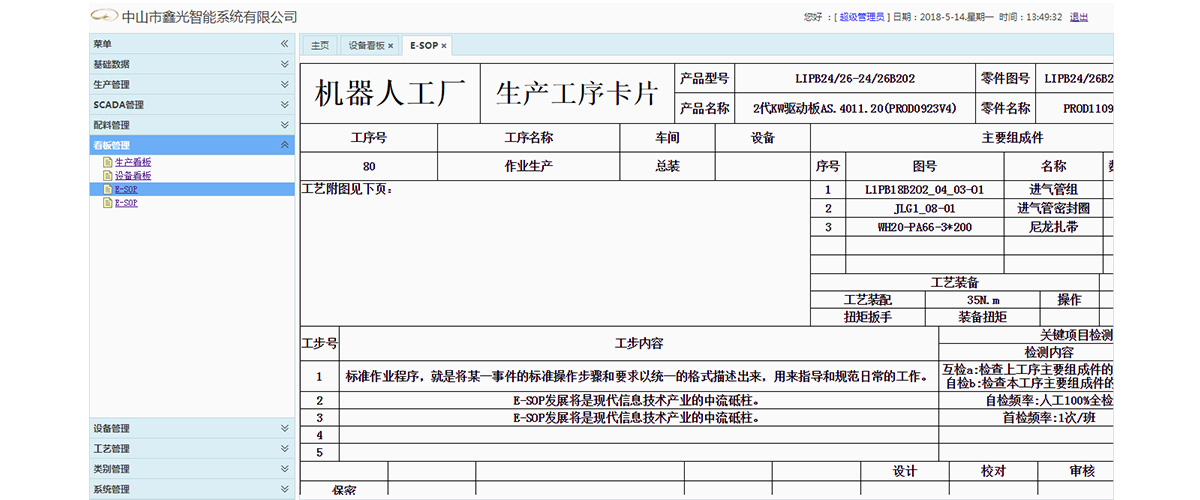Collapse the 看板管理 section
This screenshot has height=500, width=1200.
click(285, 145)
